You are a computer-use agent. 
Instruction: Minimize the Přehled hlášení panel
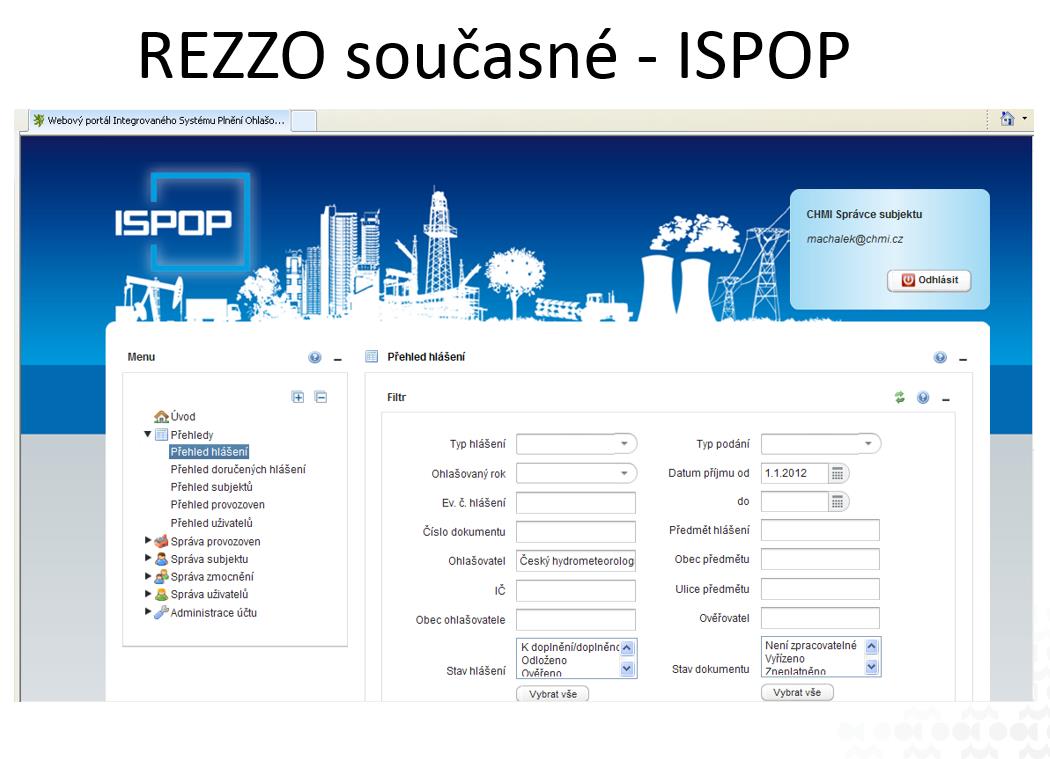[x=963, y=359]
